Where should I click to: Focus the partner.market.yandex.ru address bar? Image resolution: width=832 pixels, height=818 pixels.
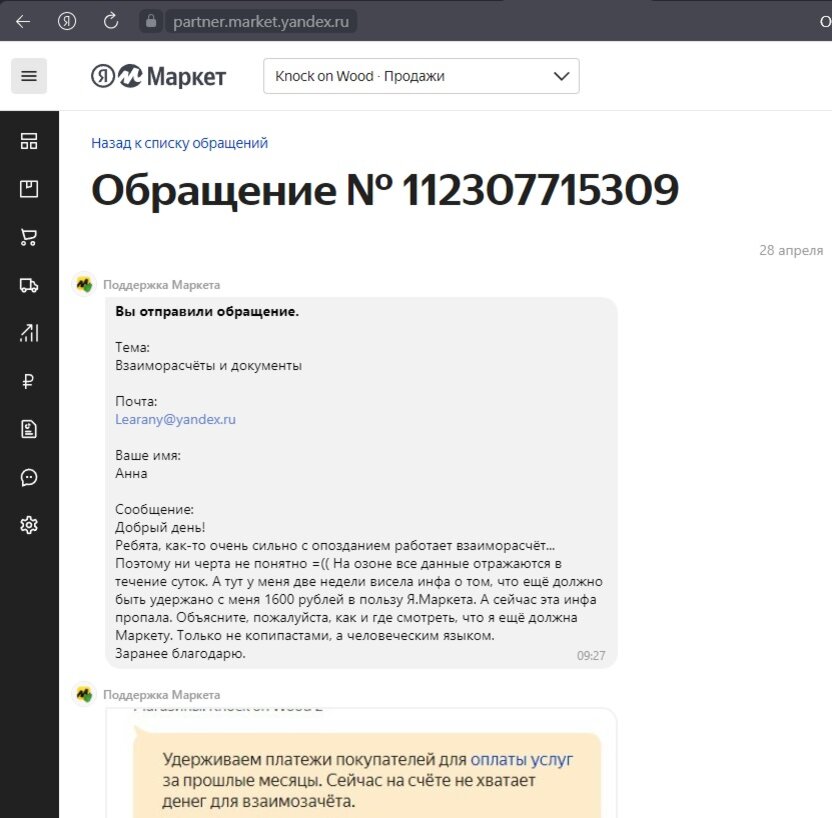[261, 22]
